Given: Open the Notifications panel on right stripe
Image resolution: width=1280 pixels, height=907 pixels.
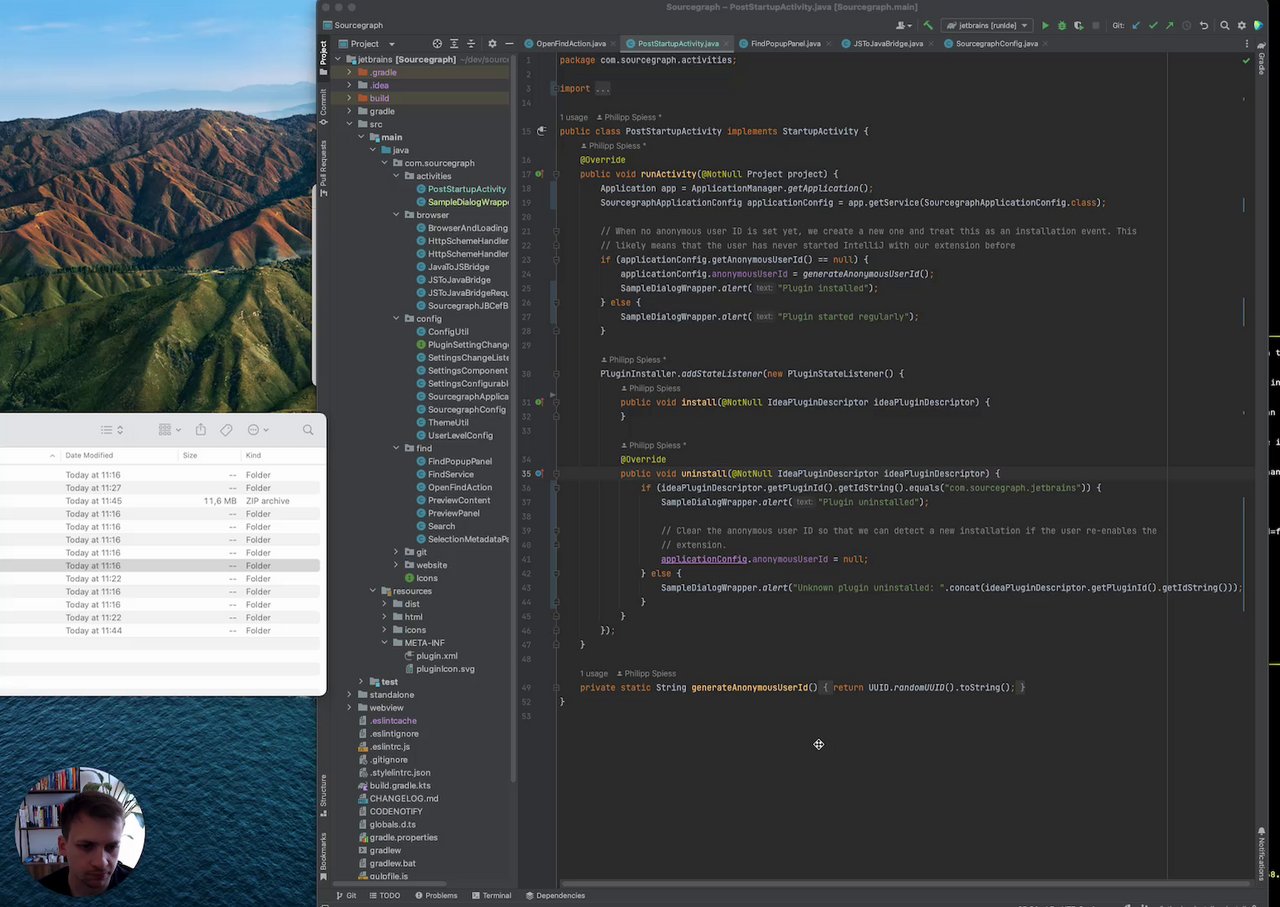Looking at the screenshot, I should point(1261,853).
